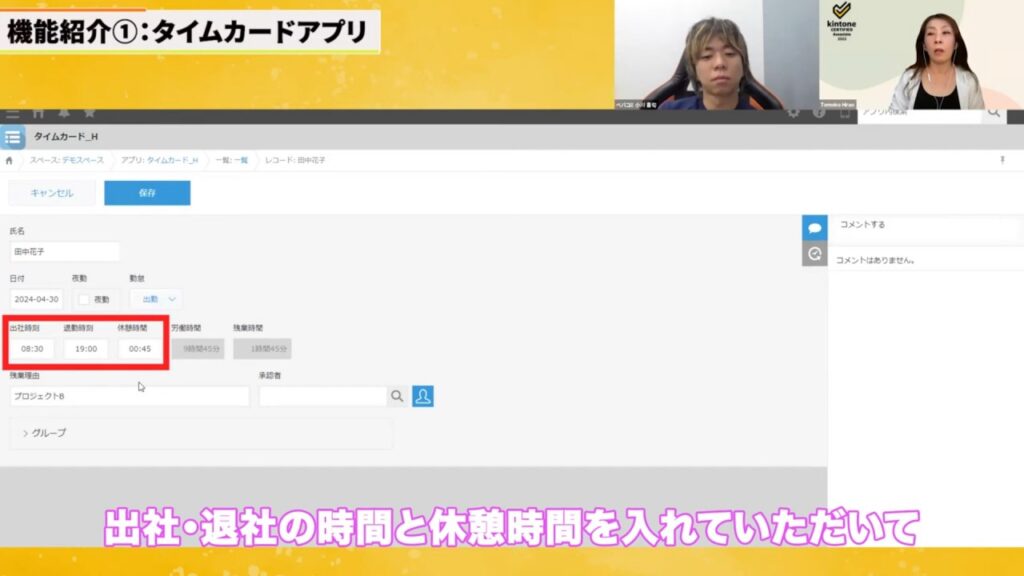
Task: Click the magnifier icon next to 承認者 field
Action: click(x=397, y=397)
